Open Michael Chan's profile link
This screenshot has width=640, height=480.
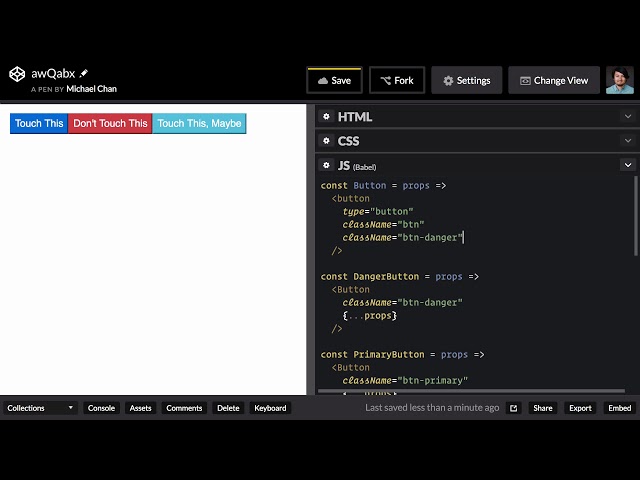point(91,89)
